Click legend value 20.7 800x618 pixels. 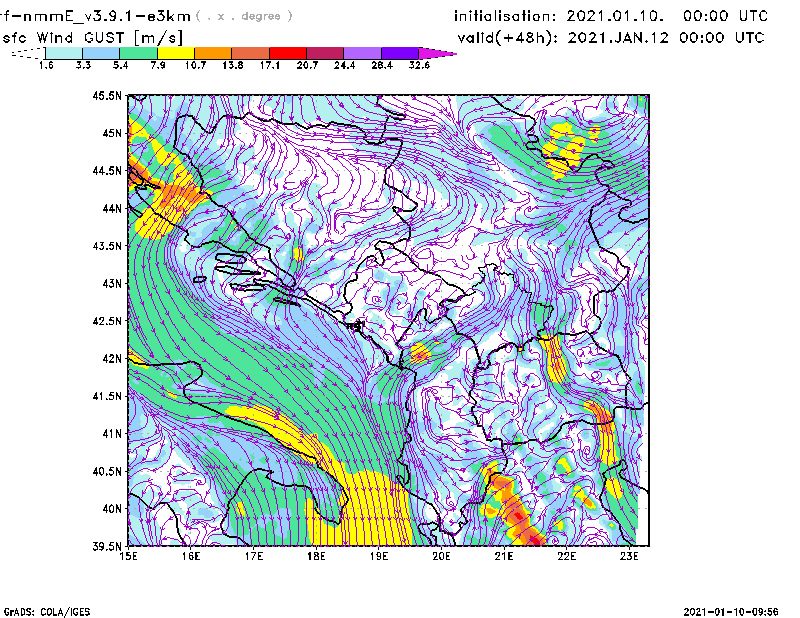click(307, 65)
